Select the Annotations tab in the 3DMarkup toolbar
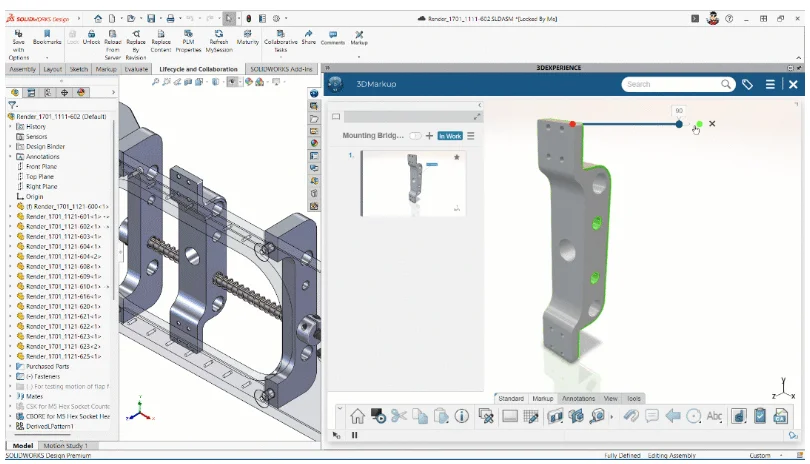Screen dimensions: 810x464 [578, 398]
